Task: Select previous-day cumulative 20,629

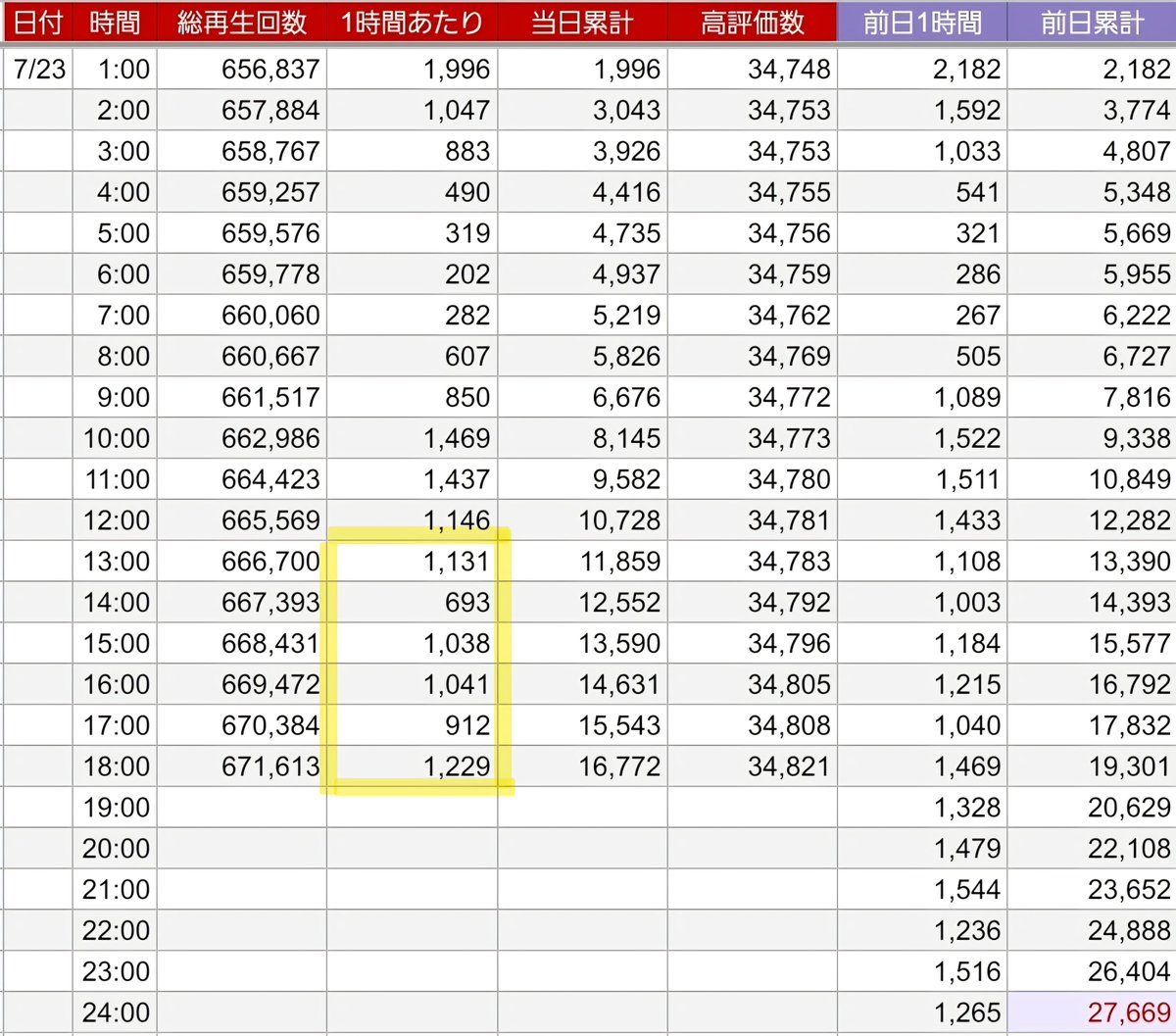Action: click(x=1092, y=808)
